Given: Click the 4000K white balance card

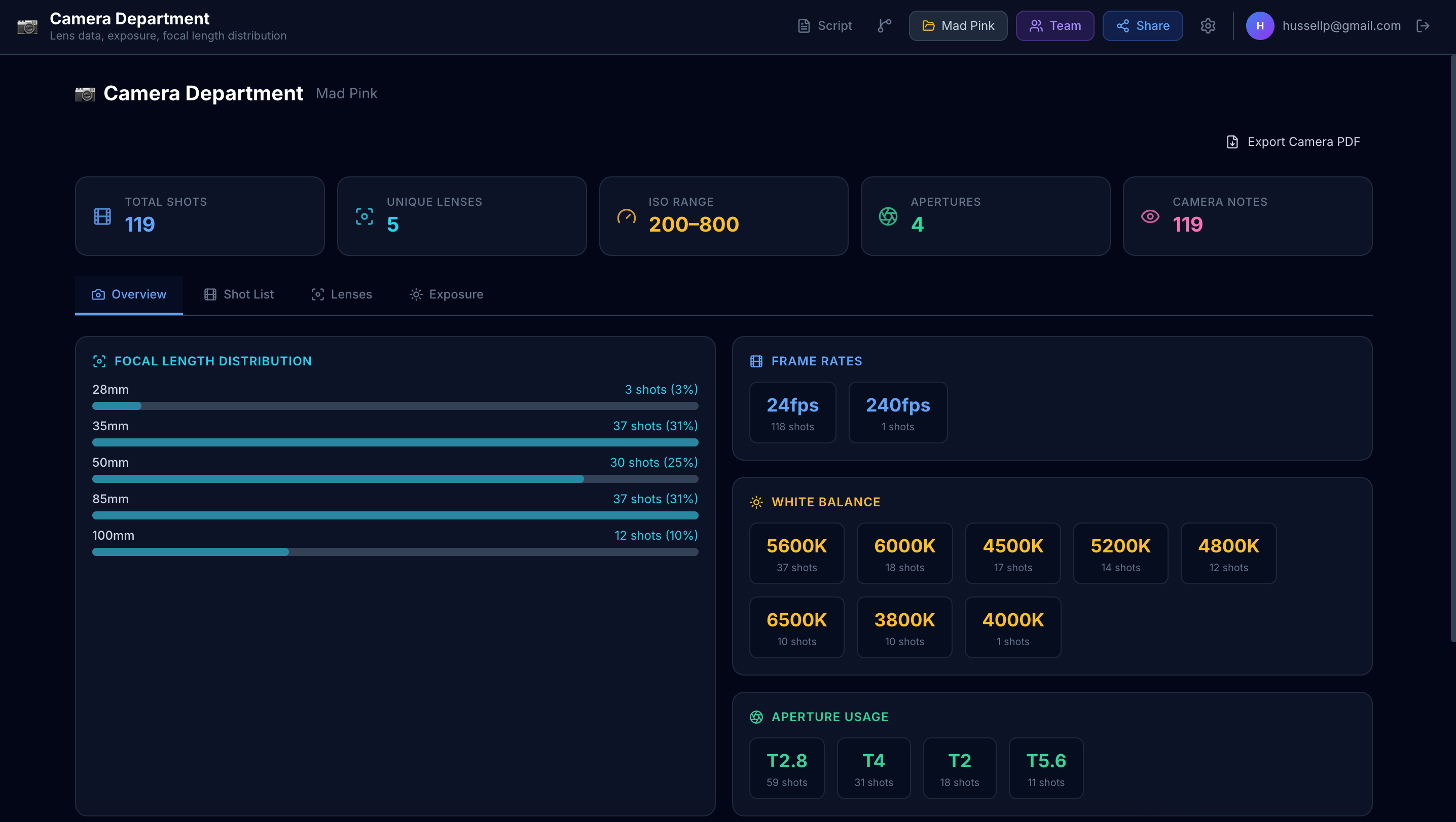Looking at the screenshot, I should (1013, 627).
